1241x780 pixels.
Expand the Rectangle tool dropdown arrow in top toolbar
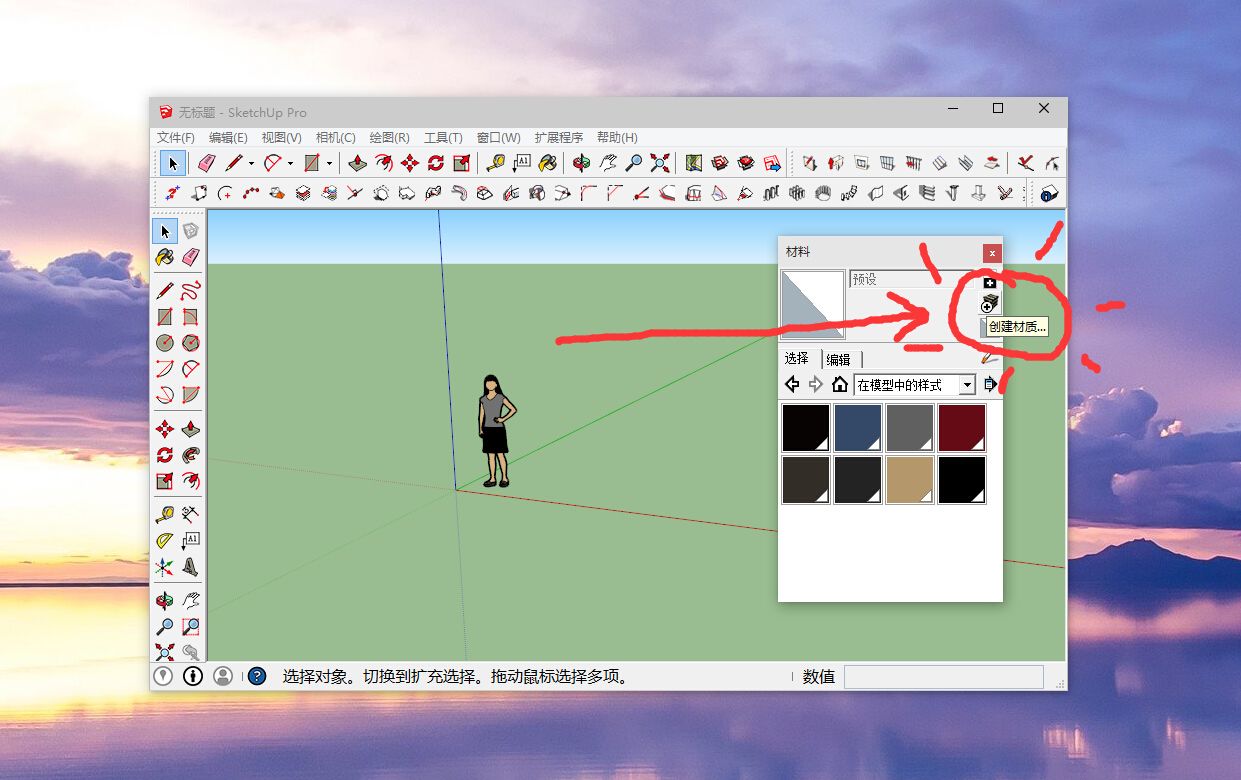329,164
